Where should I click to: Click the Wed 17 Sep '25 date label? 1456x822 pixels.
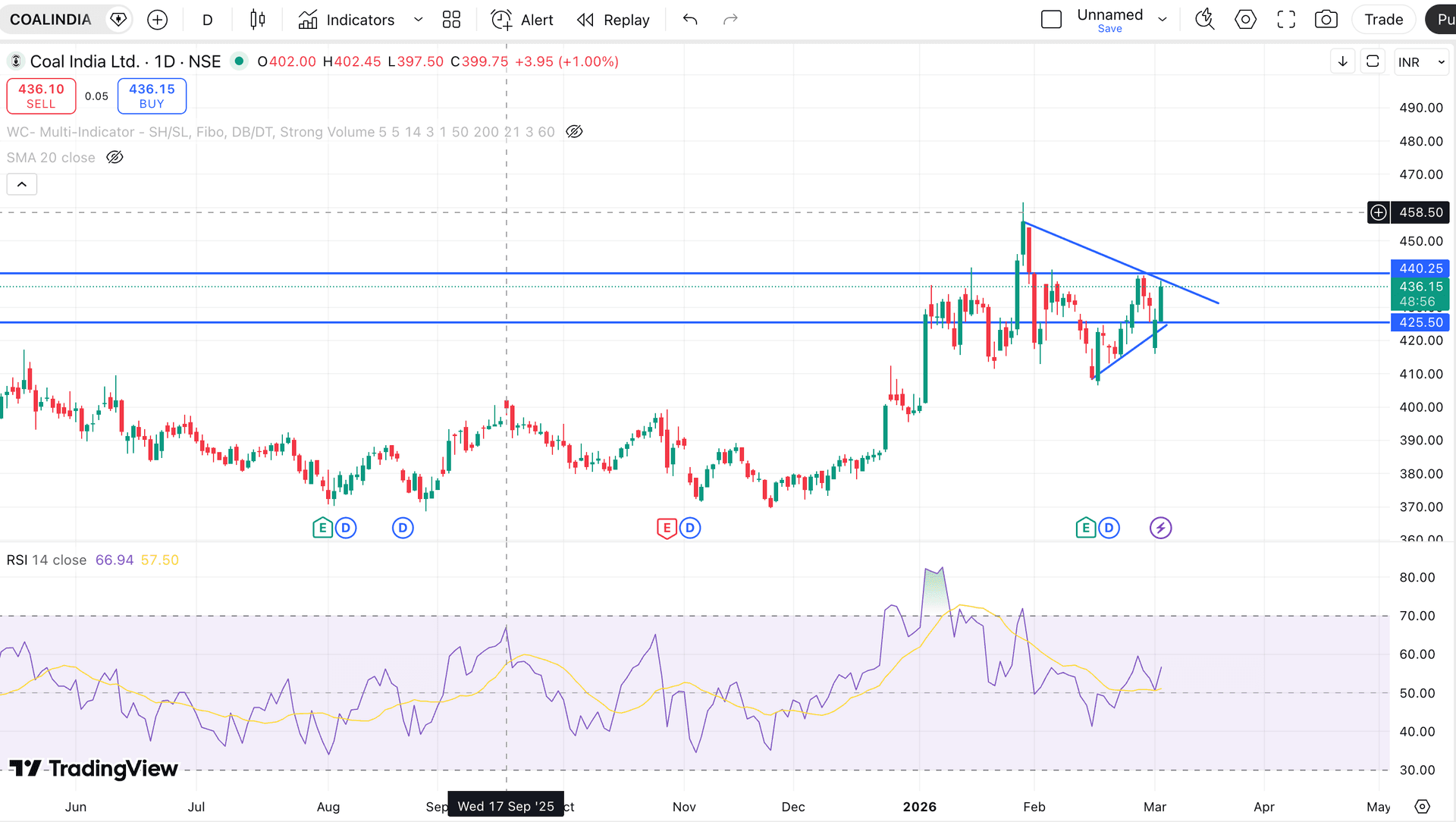pyautogui.click(x=506, y=806)
